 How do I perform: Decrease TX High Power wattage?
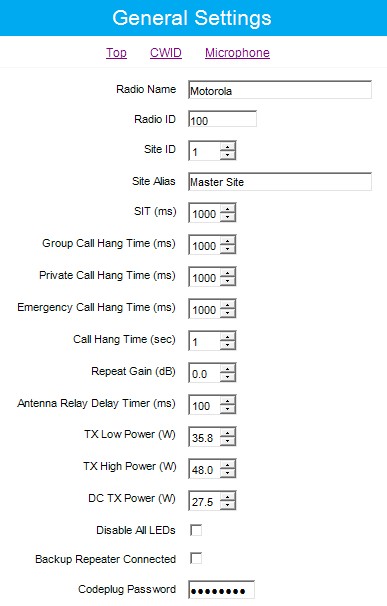click(227, 474)
